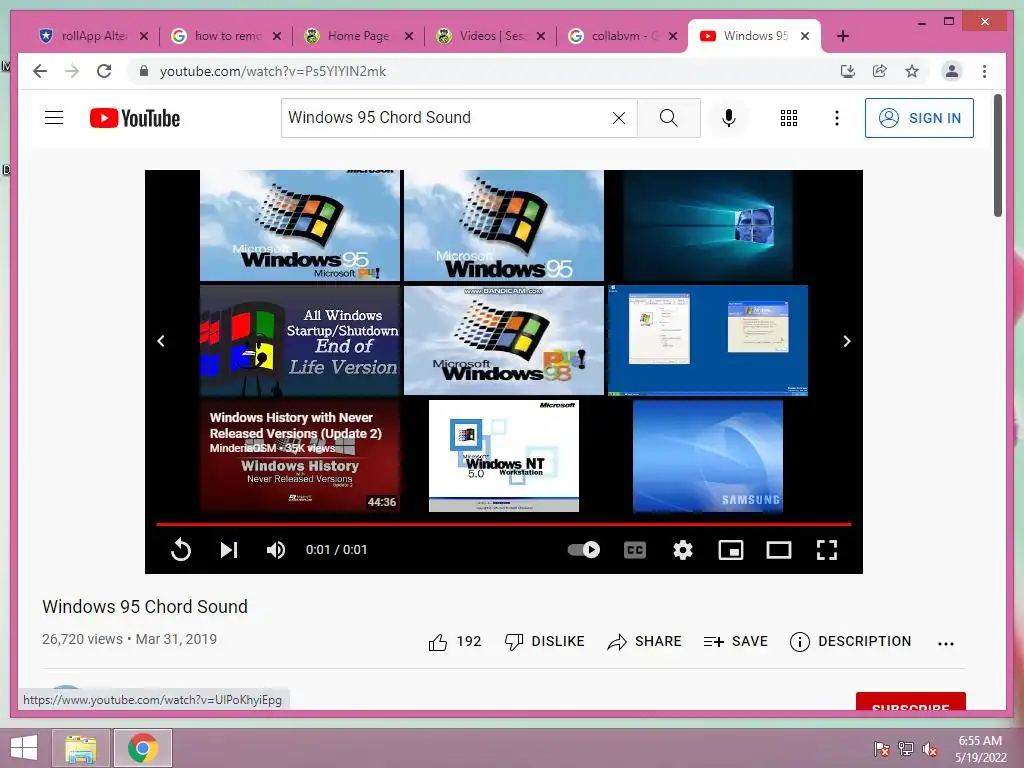Close the Home Page tab
Screen dimensions: 1024x768
coord(409,36)
